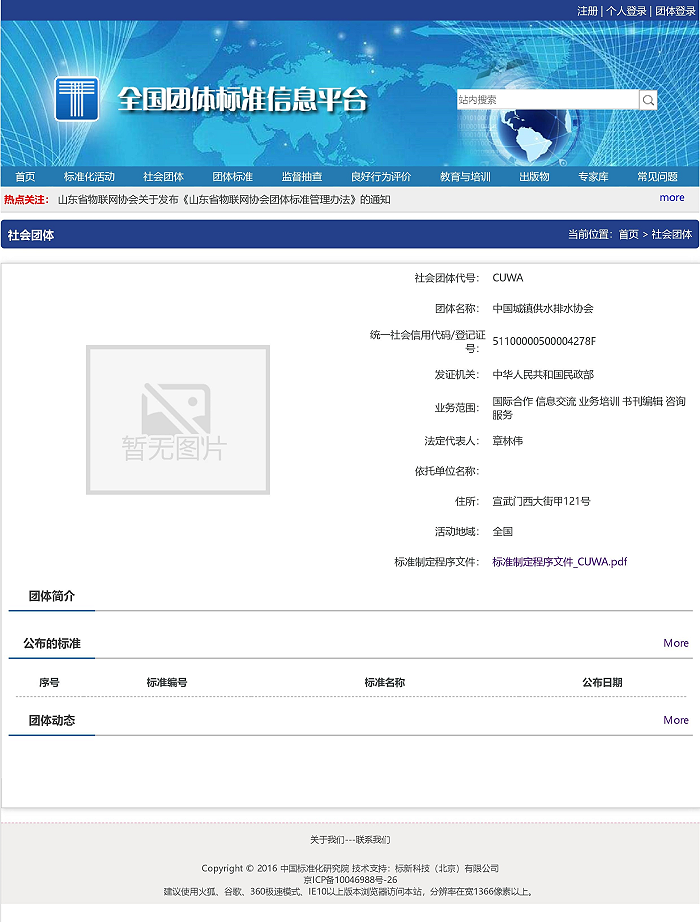Image resolution: width=700 pixels, height=922 pixels.
Task: Type in the 站内搜索 search field
Action: 546,100
